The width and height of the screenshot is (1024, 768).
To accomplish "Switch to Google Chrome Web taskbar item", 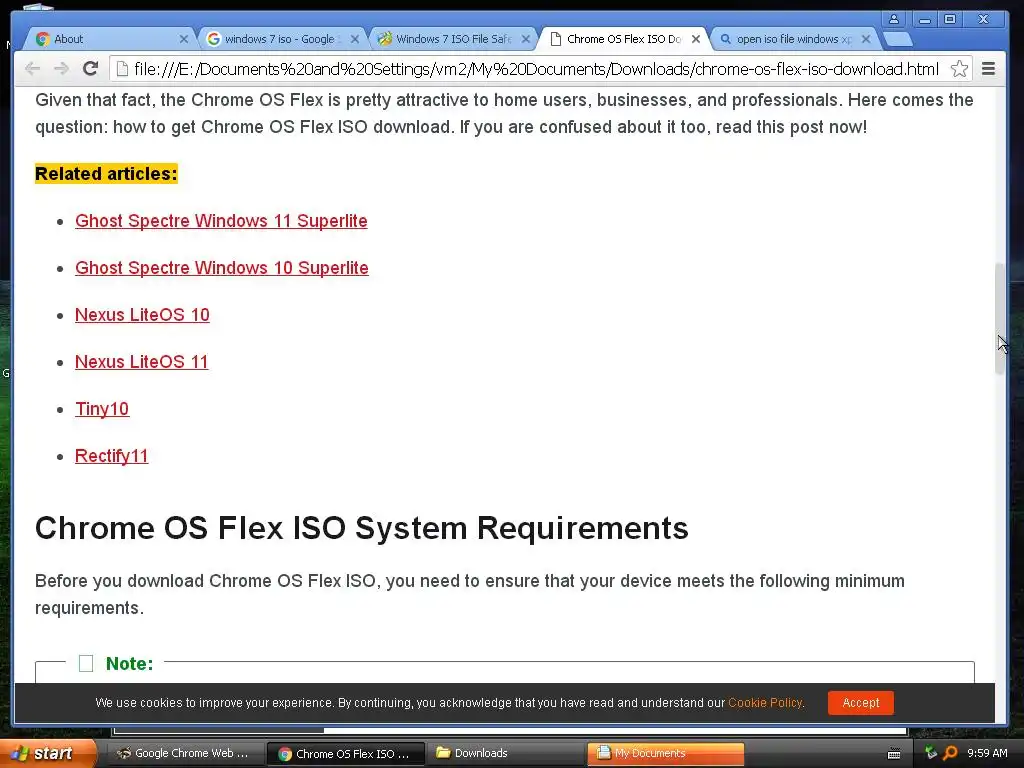I will coord(185,754).
